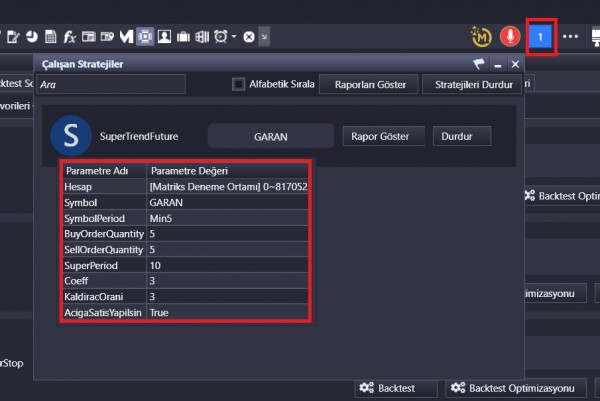Click the GARAN symbol button

tap(271, 136)
